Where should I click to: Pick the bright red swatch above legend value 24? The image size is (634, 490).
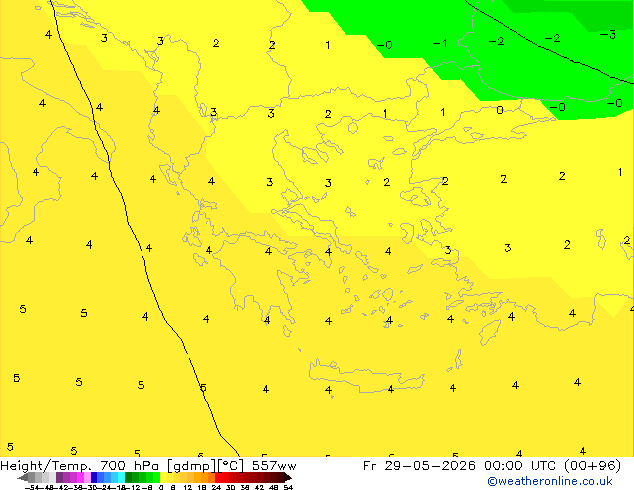point(219,477)
